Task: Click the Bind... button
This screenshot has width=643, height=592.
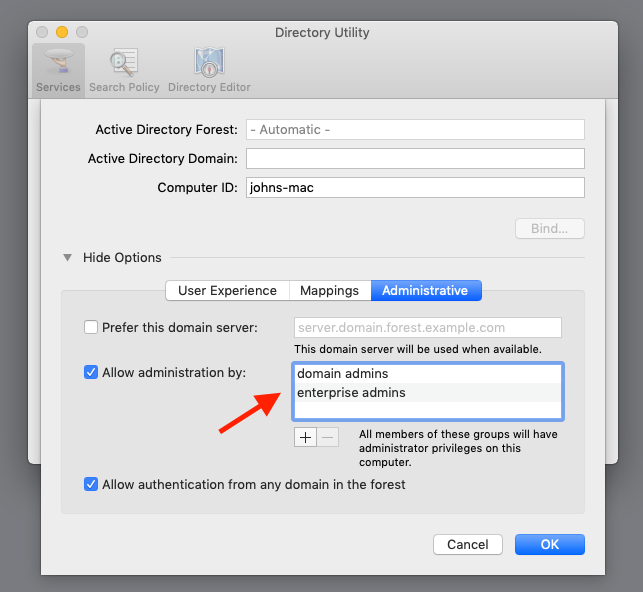Action: click(x=550, y=228)
